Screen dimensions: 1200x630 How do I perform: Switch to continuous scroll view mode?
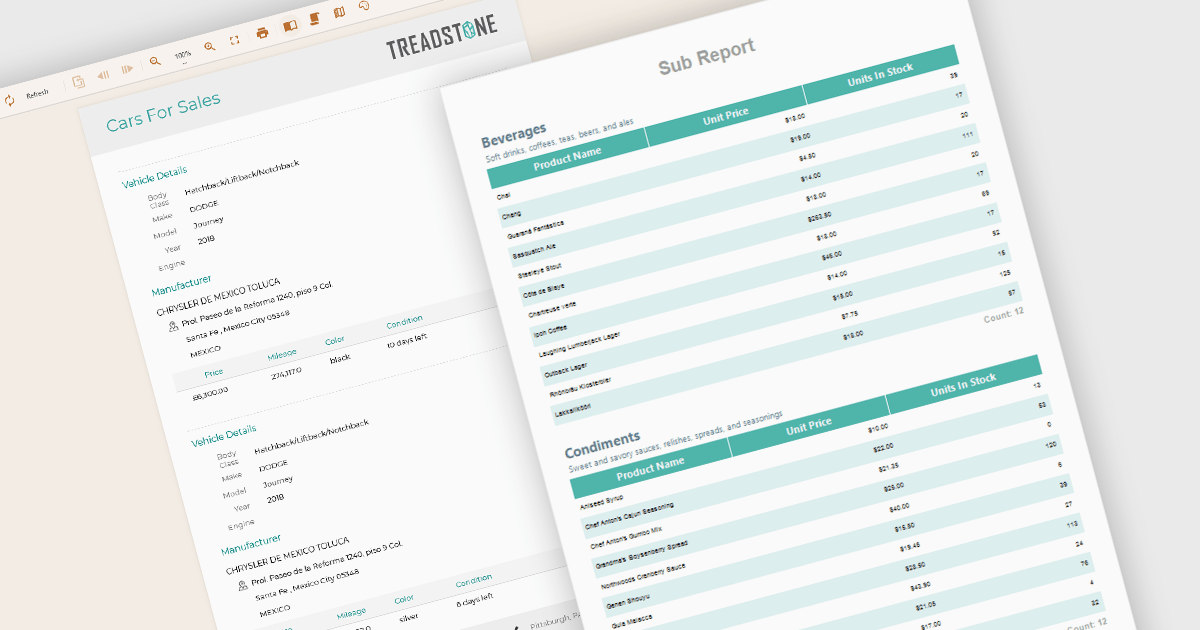314,19
